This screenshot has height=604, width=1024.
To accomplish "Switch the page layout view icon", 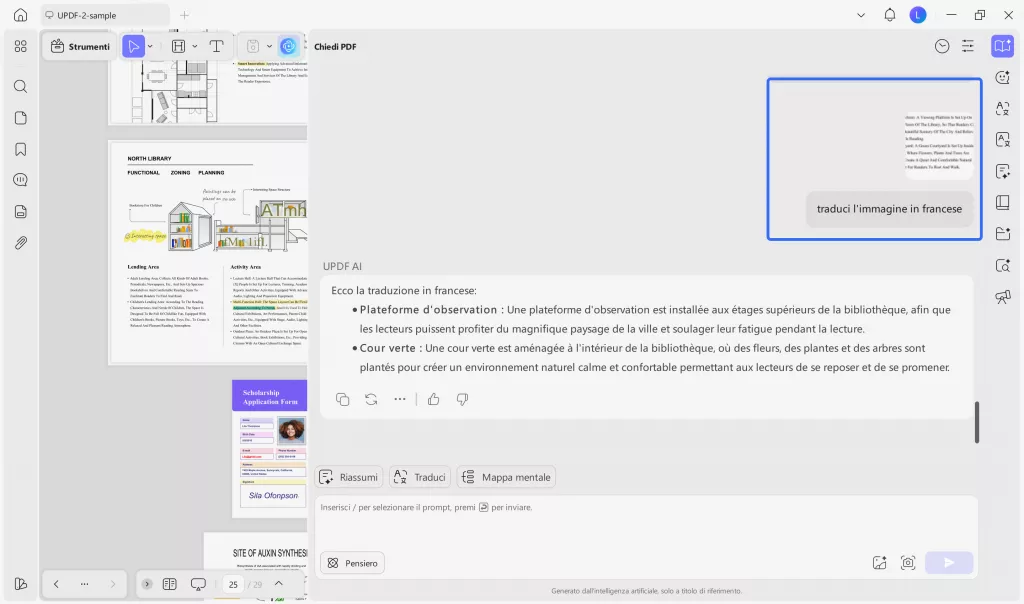I will 170,584.
